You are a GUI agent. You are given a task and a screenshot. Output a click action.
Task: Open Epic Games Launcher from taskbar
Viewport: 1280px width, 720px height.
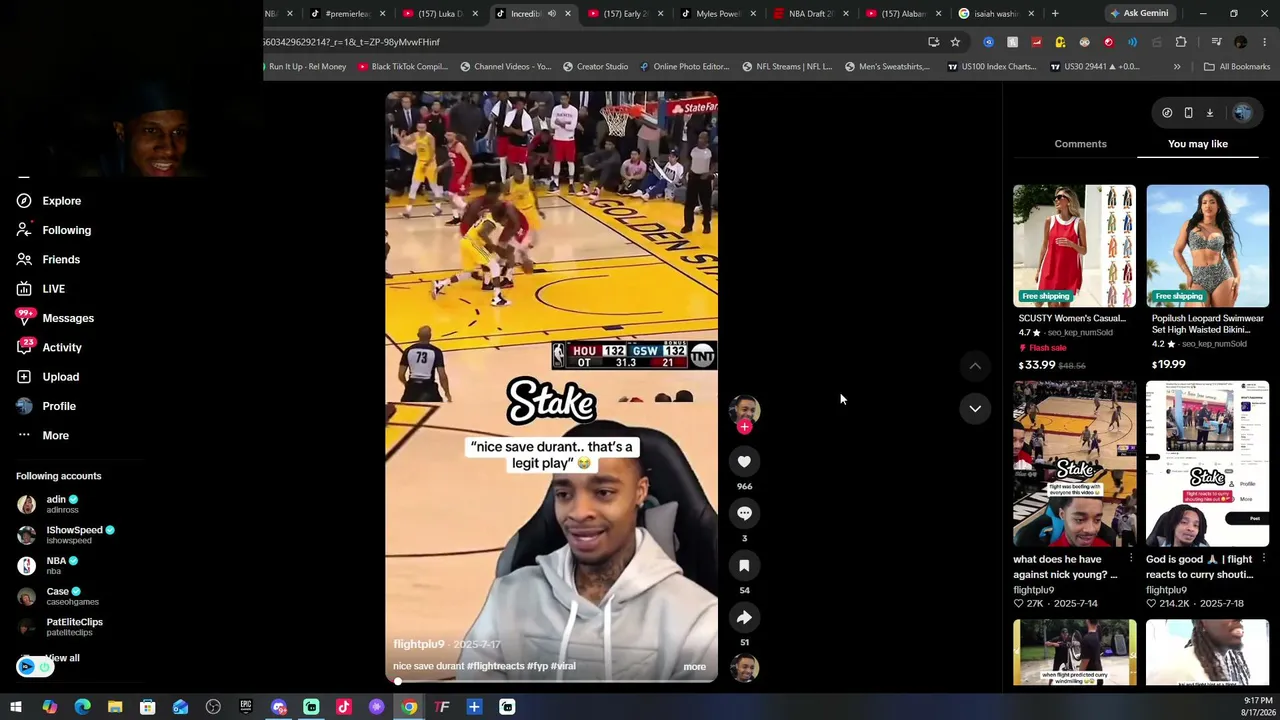coord(246,707)
